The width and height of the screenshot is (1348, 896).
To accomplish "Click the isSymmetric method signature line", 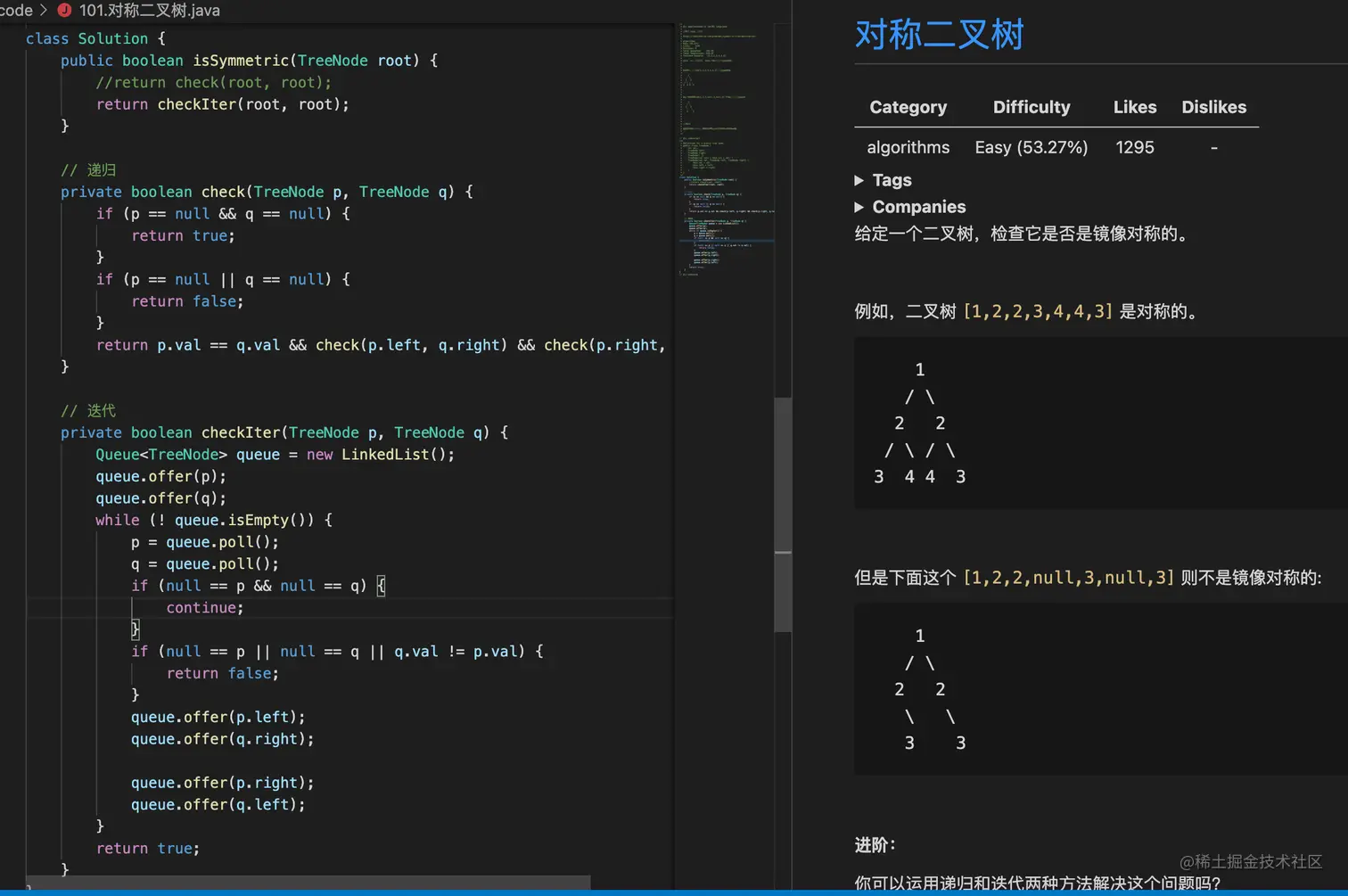I will [249, 61].
